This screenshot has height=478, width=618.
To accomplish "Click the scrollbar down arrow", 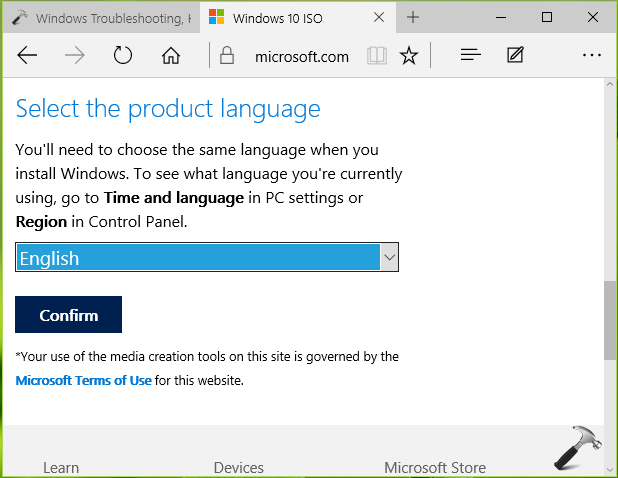I will (x=610, y=470).
